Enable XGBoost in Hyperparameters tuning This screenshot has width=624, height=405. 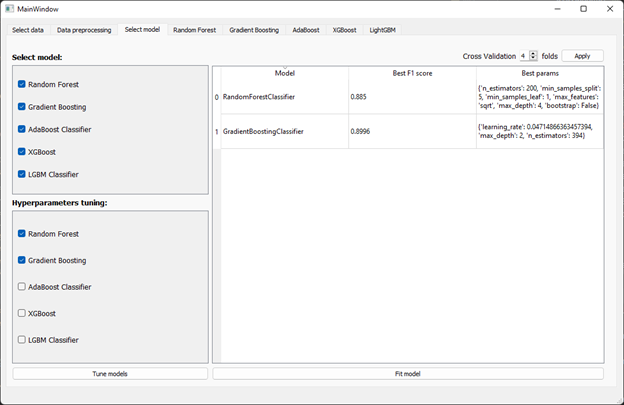tap(22, 313)
